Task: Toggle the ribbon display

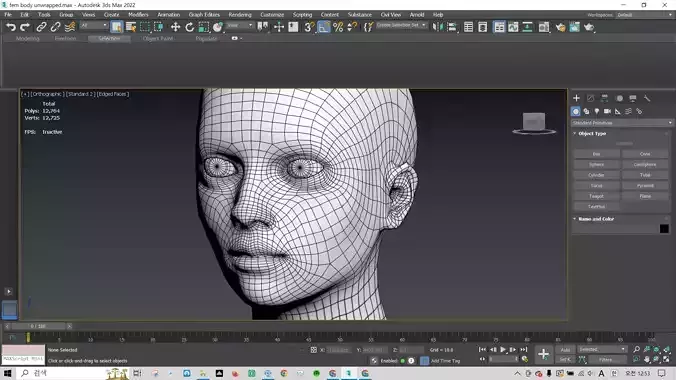Action: 499,27
